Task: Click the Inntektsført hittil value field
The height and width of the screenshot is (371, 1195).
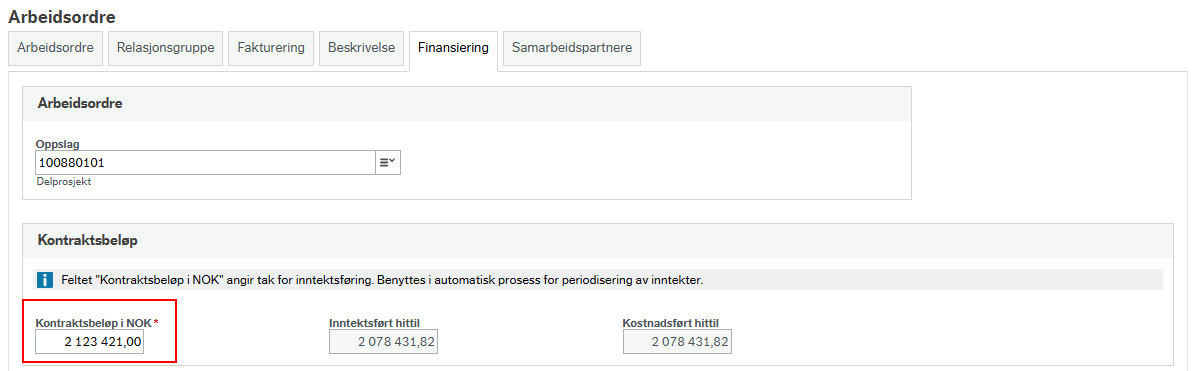Action: [x=383, y=342]
